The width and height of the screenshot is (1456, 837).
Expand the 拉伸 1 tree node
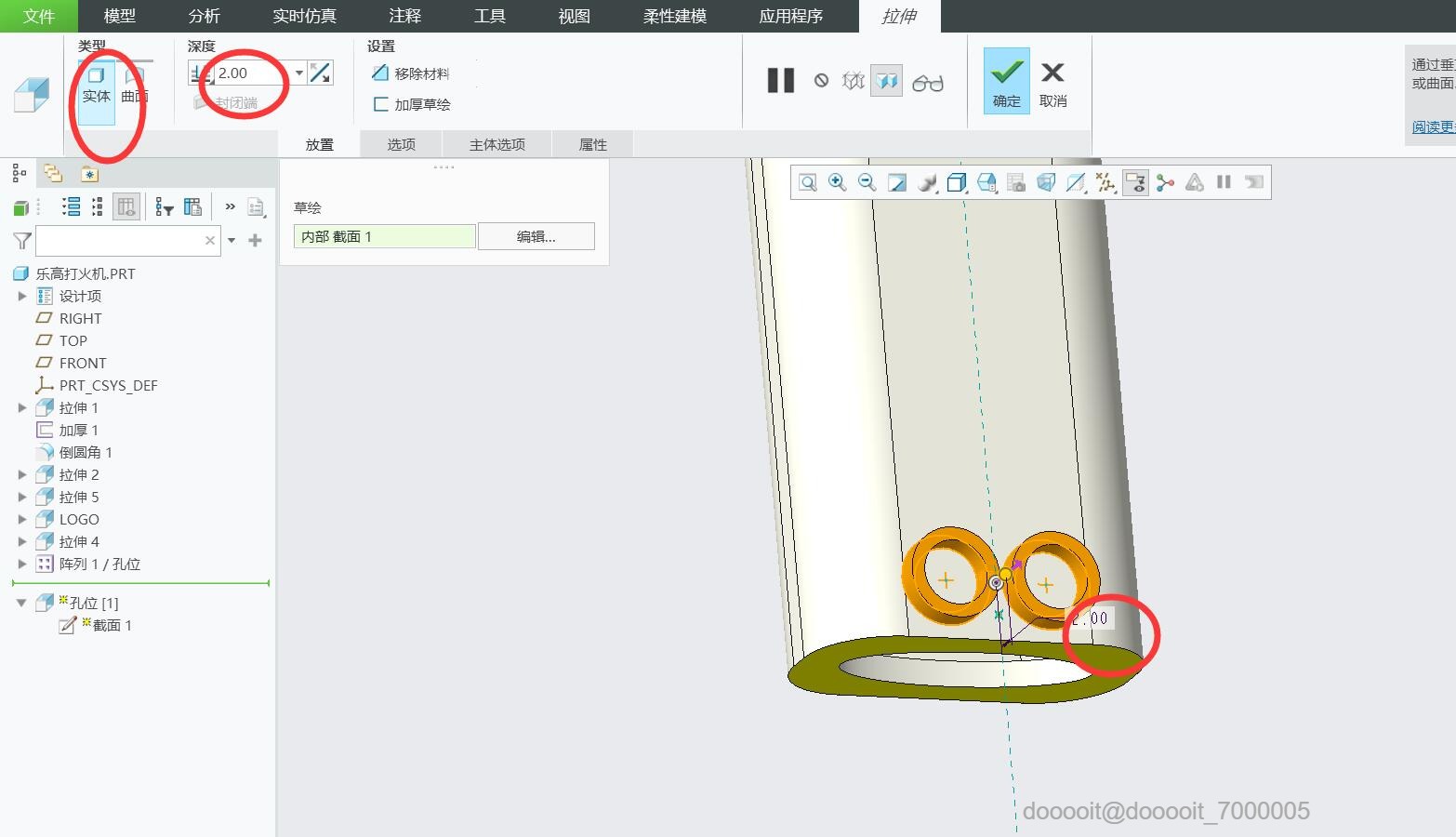[22, 407]
